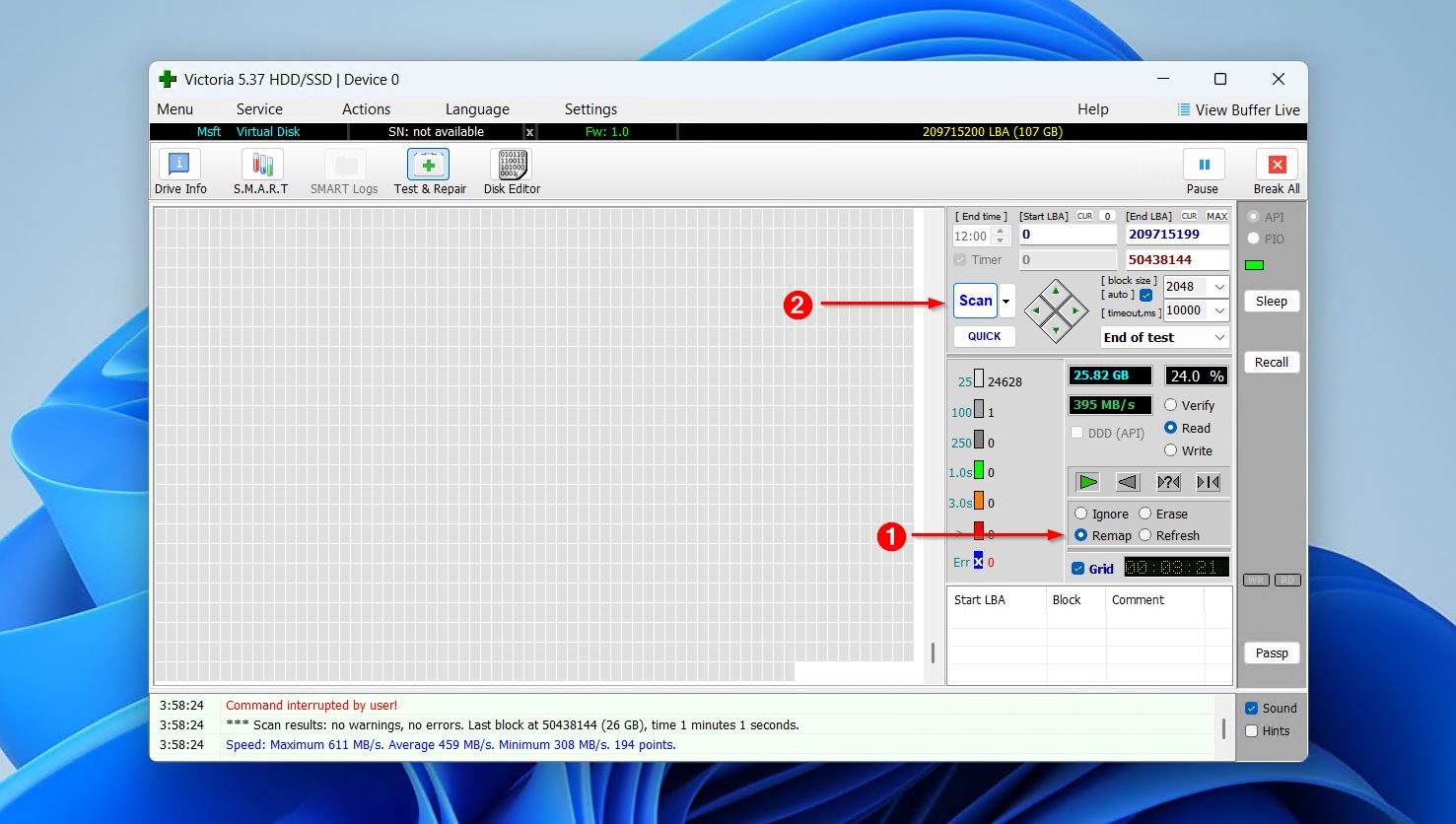Select the Erase remediation mode
Viewport: 1456px width, 824px height.
pos(1144,513)
